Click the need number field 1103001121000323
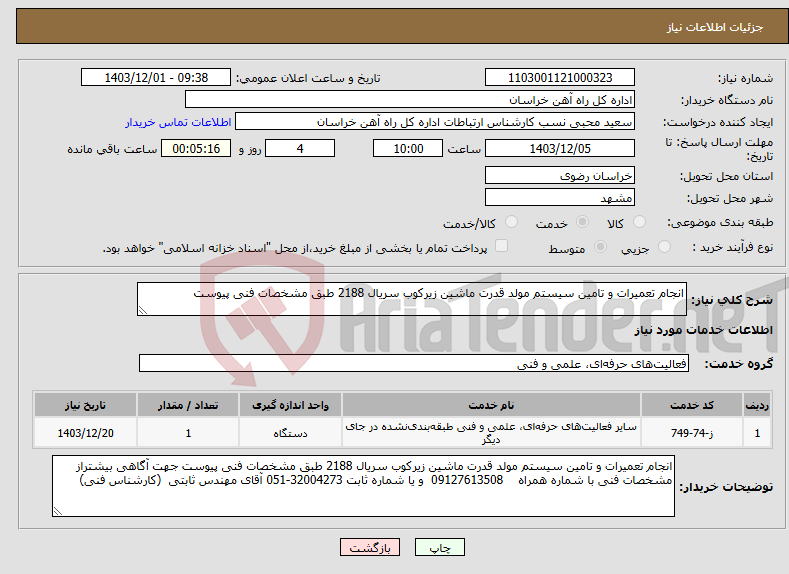Viewport: 789px width, 574px height. pyautogui.click(x=560, y=77)
